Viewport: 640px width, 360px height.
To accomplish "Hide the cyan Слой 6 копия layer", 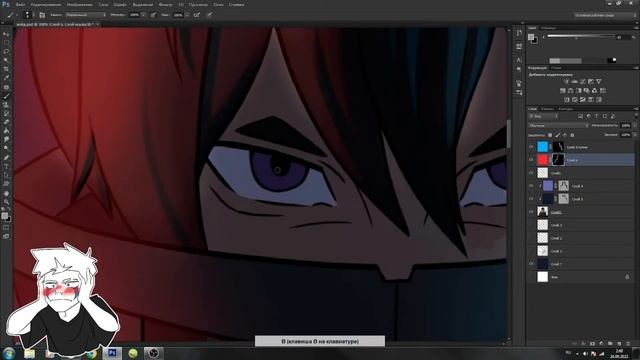I will (x=531, y=147).
